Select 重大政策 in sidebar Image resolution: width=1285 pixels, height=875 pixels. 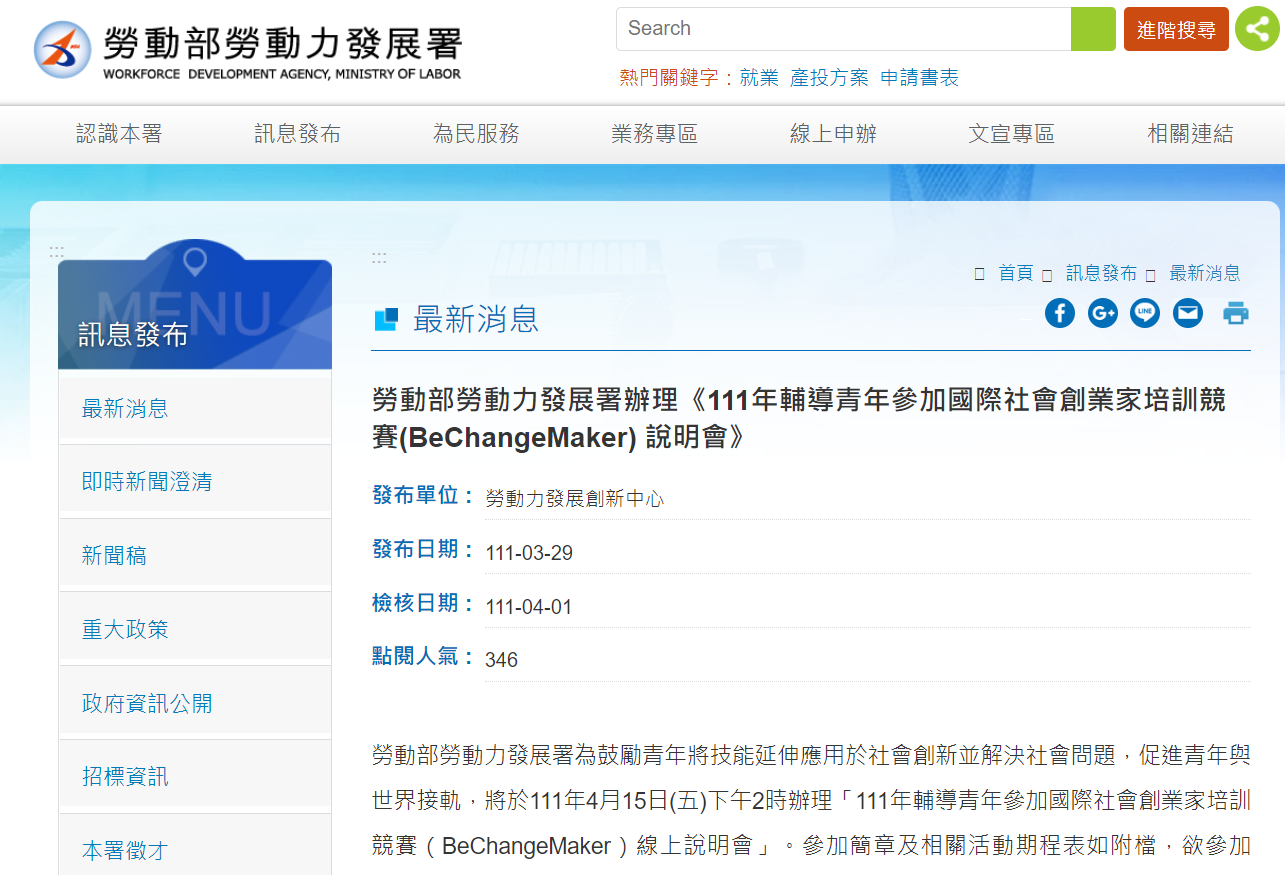[195, 629]
